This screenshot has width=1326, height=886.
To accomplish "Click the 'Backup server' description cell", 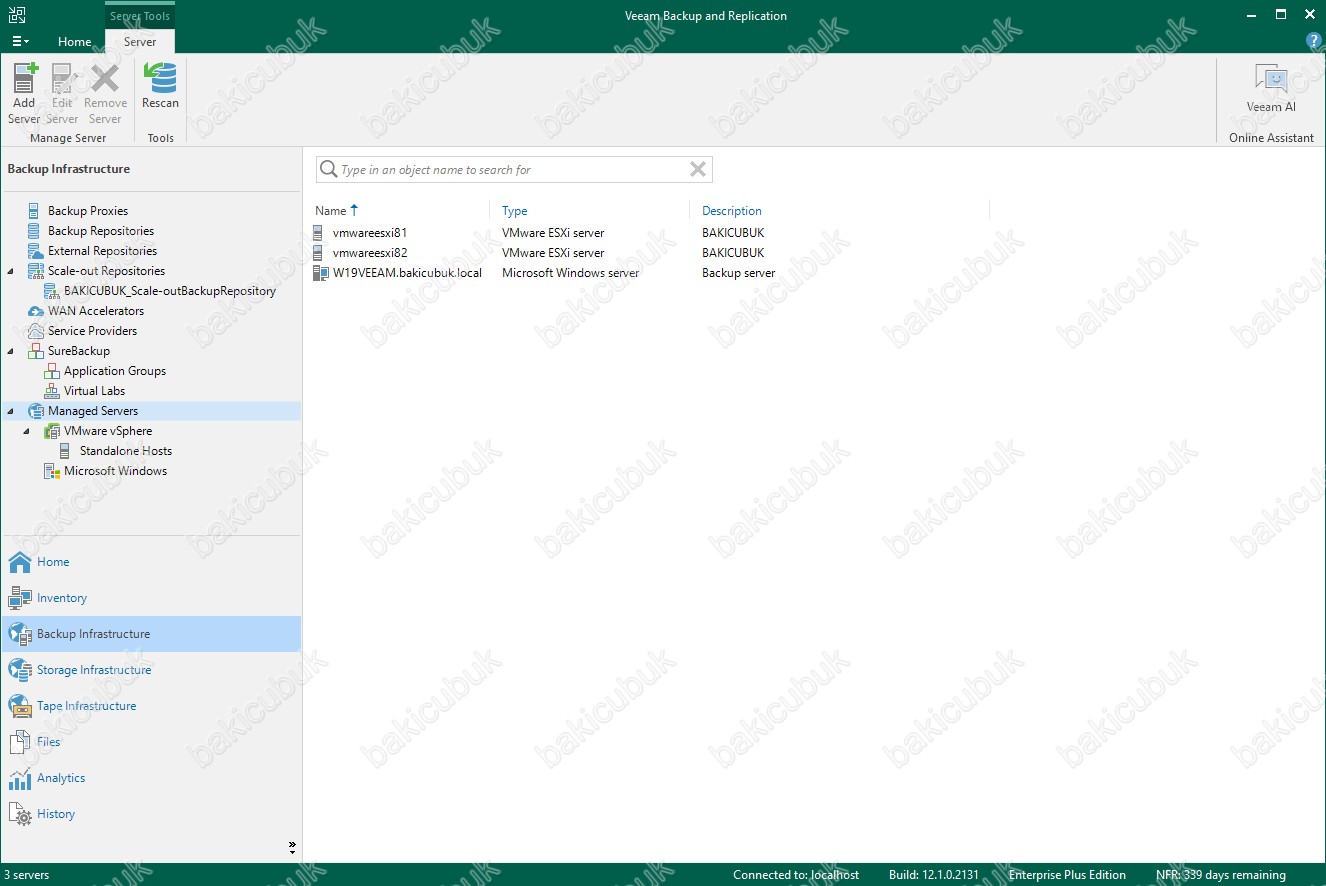I will (x=738, y=273).
